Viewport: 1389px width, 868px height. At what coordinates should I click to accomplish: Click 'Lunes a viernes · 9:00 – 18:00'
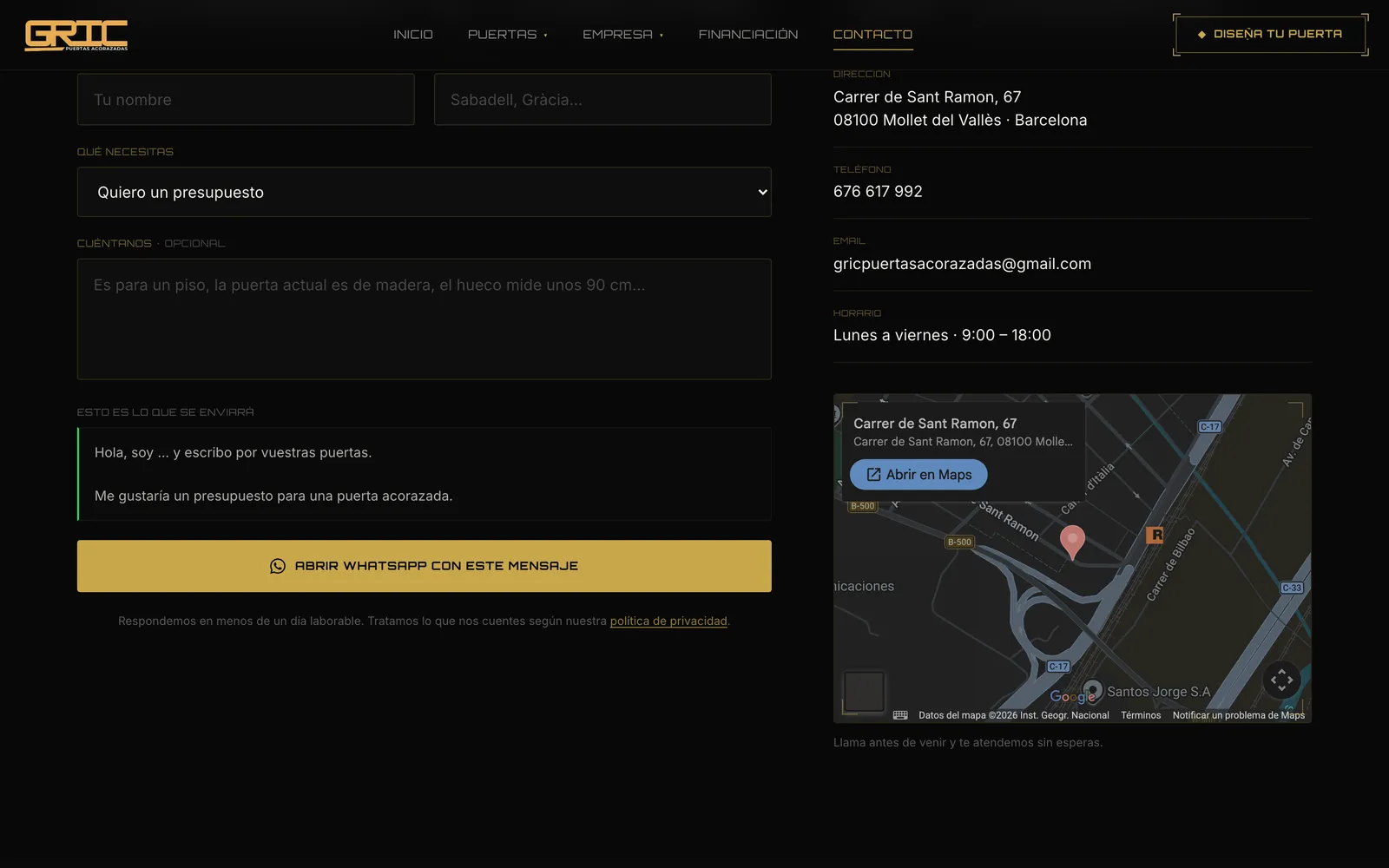click(942, 335)
